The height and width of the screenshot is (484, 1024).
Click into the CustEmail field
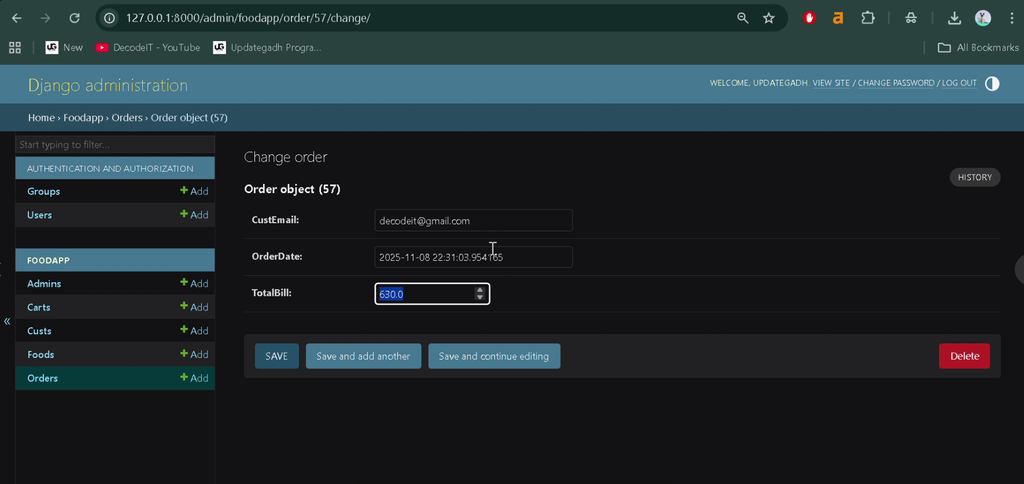(x=473, y=221)
